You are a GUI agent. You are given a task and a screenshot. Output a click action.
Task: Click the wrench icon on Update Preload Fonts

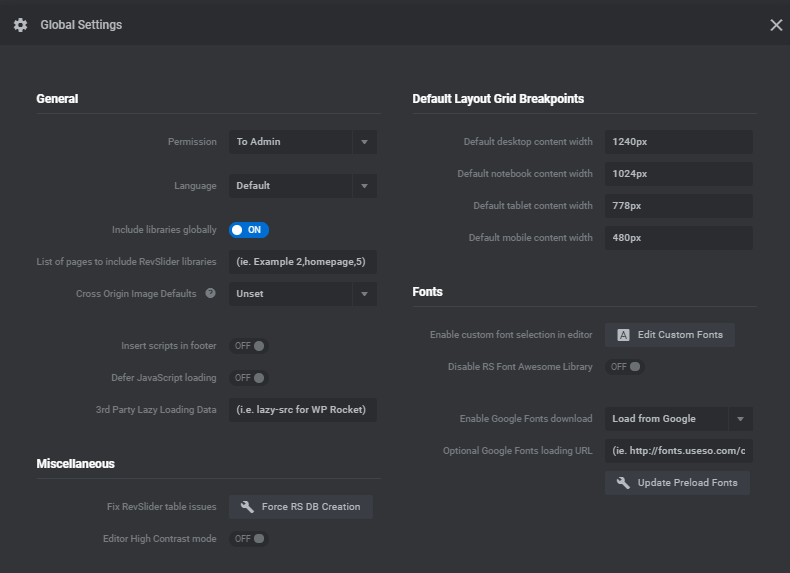[x=623, y=483]
